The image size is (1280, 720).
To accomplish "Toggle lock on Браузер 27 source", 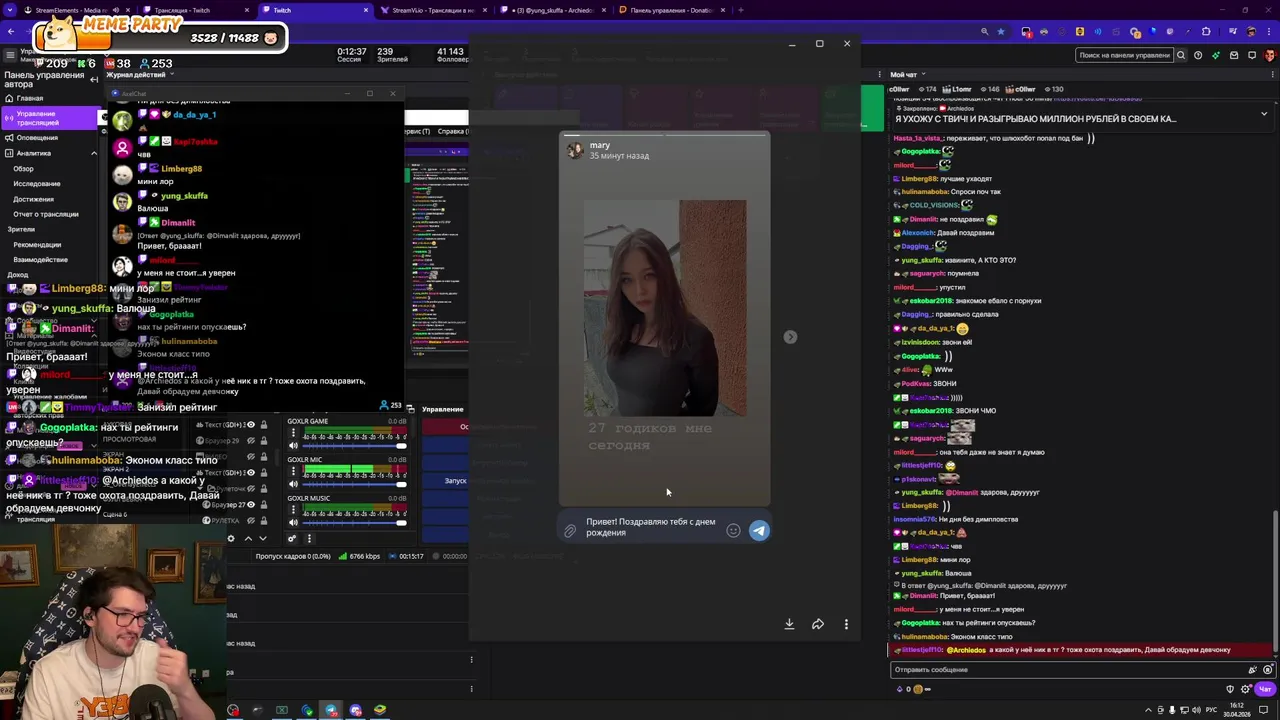I will coord(264,505).
